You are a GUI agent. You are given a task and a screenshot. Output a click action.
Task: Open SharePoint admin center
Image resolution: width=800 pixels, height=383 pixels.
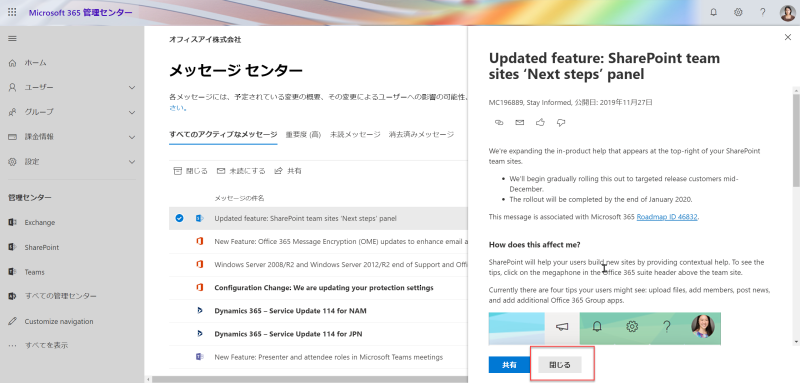pyautogui.click(x=41, y=247)
